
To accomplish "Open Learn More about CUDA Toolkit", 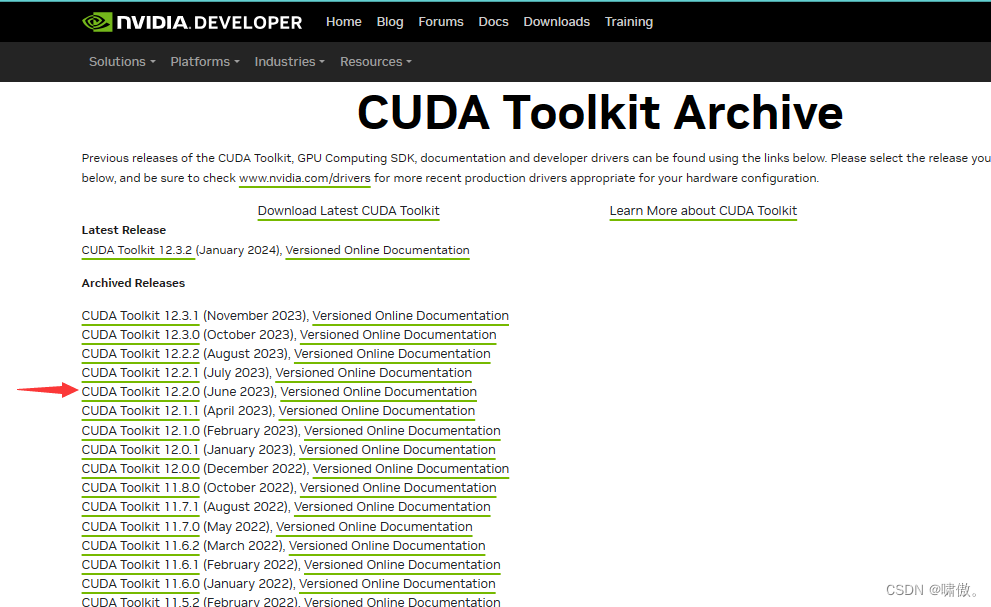I will point(703,211).
